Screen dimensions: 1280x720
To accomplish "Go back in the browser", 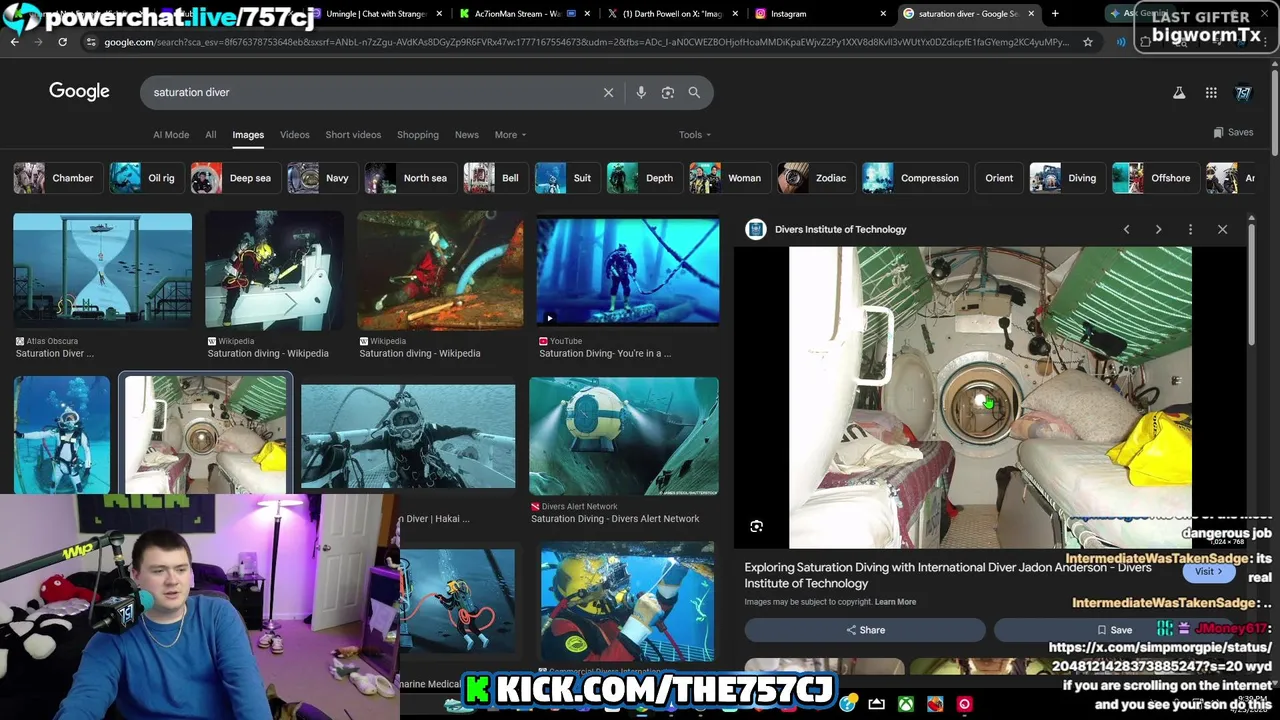I will point(14,42).
